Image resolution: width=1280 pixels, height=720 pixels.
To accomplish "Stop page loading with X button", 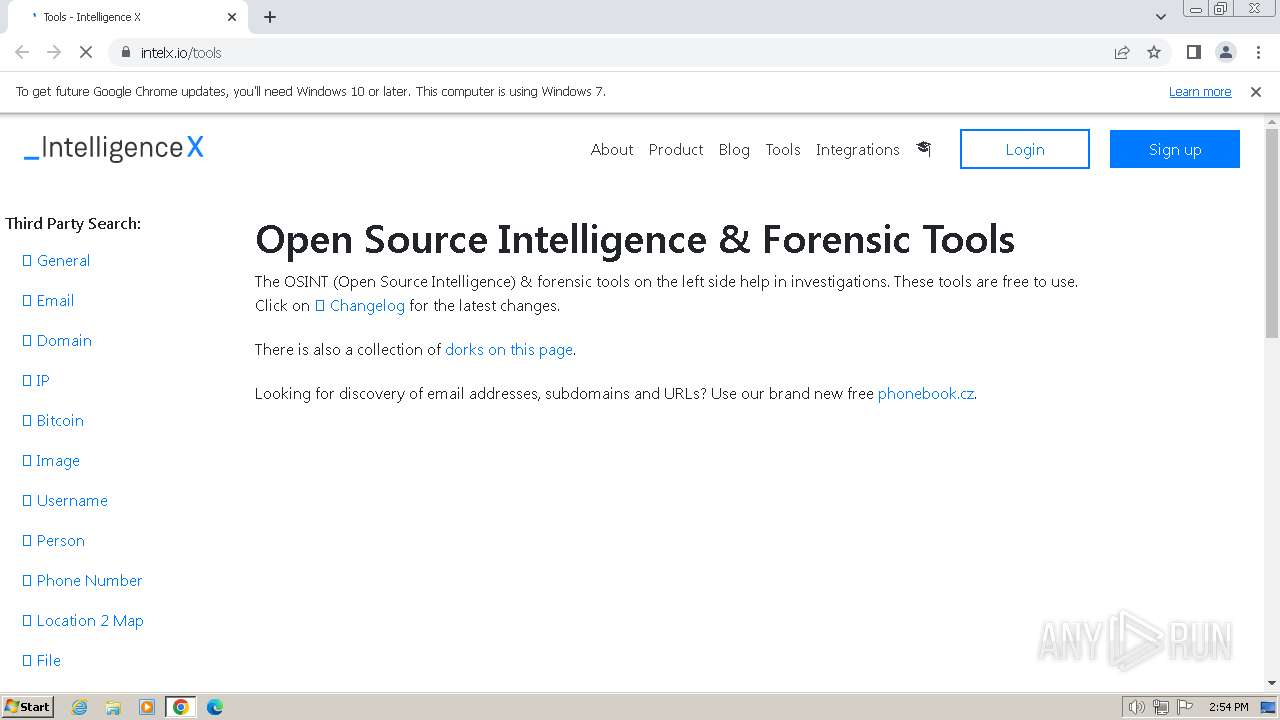I will [86, 52].
